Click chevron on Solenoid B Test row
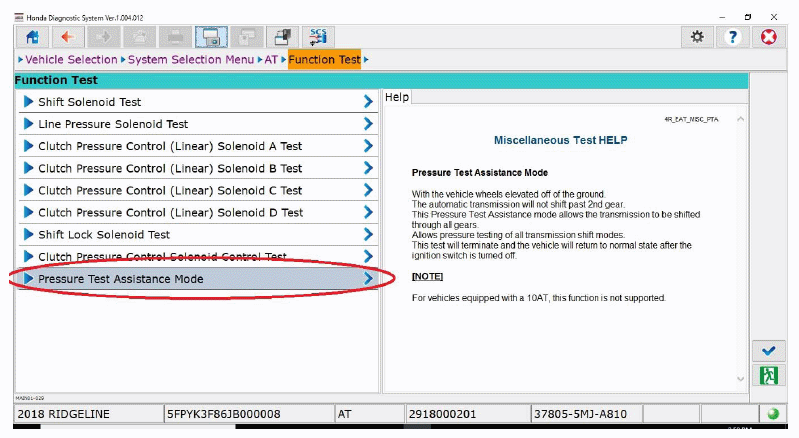 (x=368, y=168)
